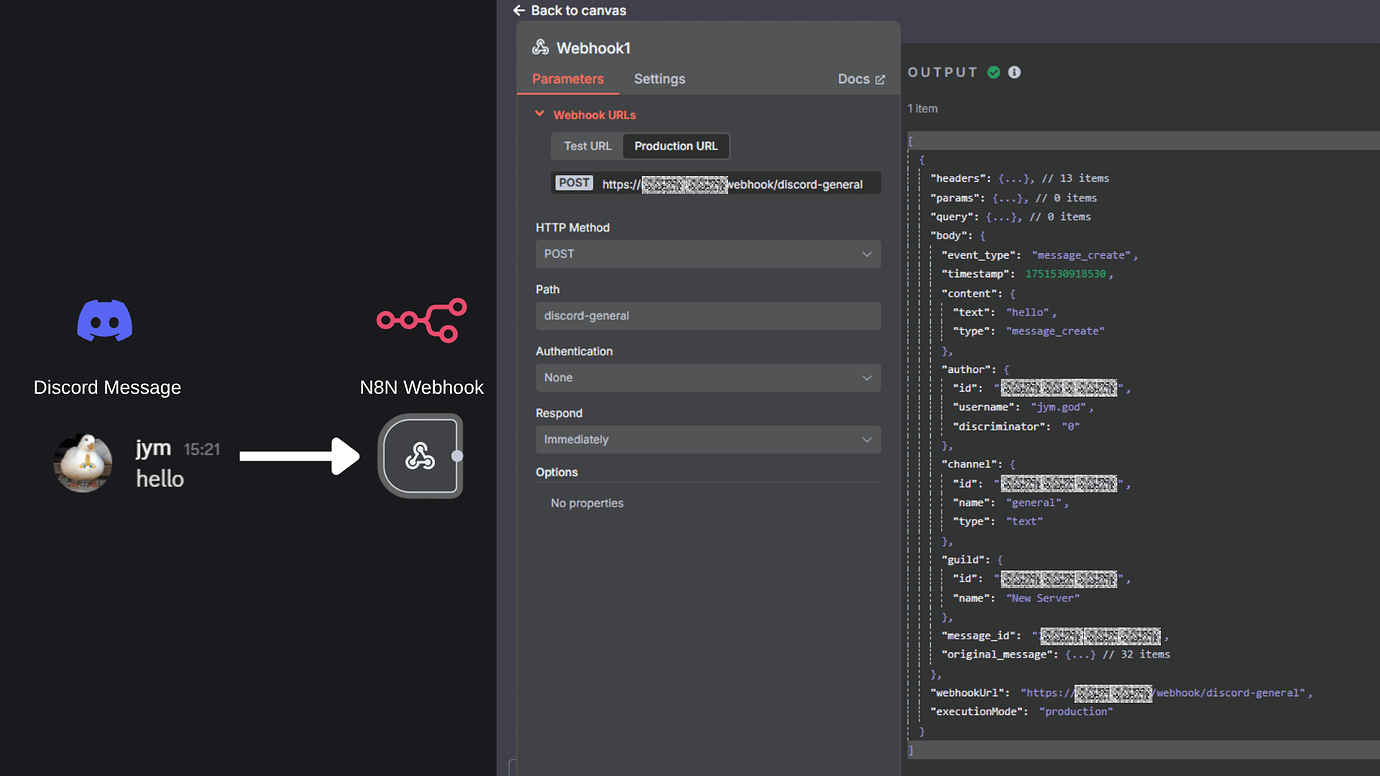Open the HTTP Method dropdown
The width and height of the screenshot is (1380, 776).
[707, 253]
